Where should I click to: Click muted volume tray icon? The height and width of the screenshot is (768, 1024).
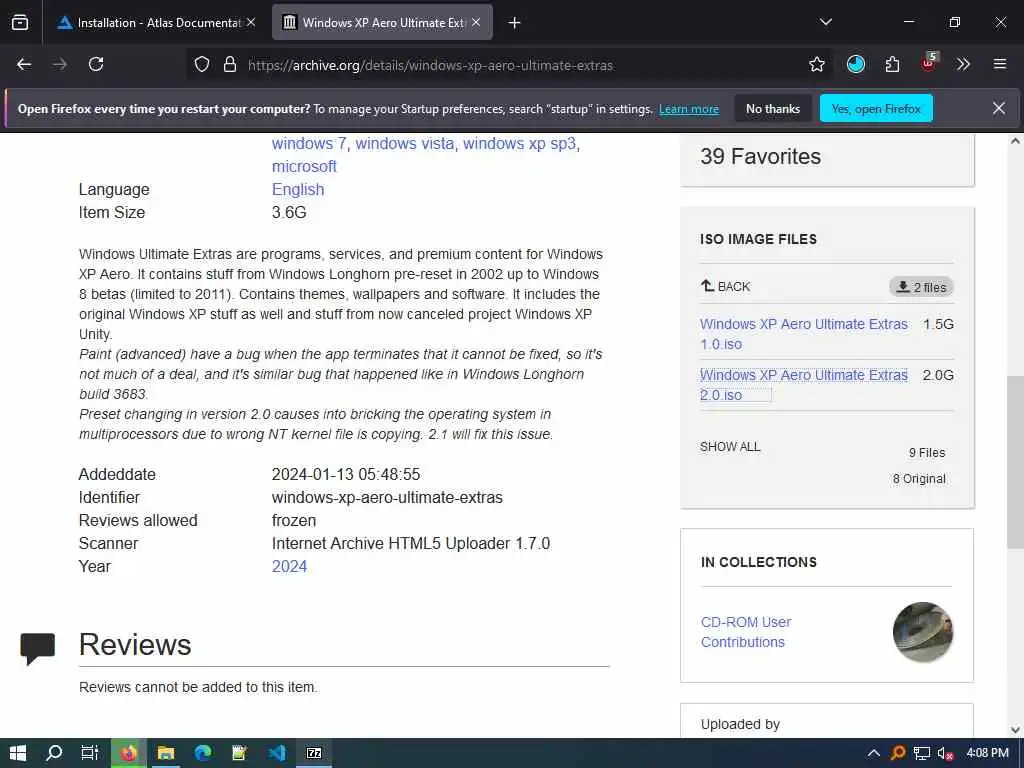pyautogui.click(x=945, y=753)
